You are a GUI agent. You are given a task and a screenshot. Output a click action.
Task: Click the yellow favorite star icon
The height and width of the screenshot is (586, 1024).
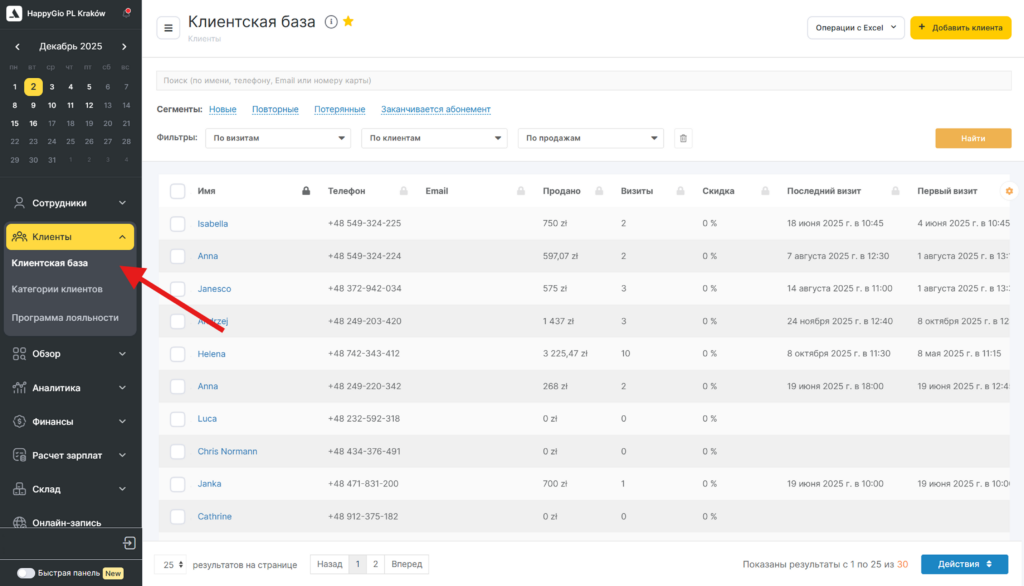point(348,22)
